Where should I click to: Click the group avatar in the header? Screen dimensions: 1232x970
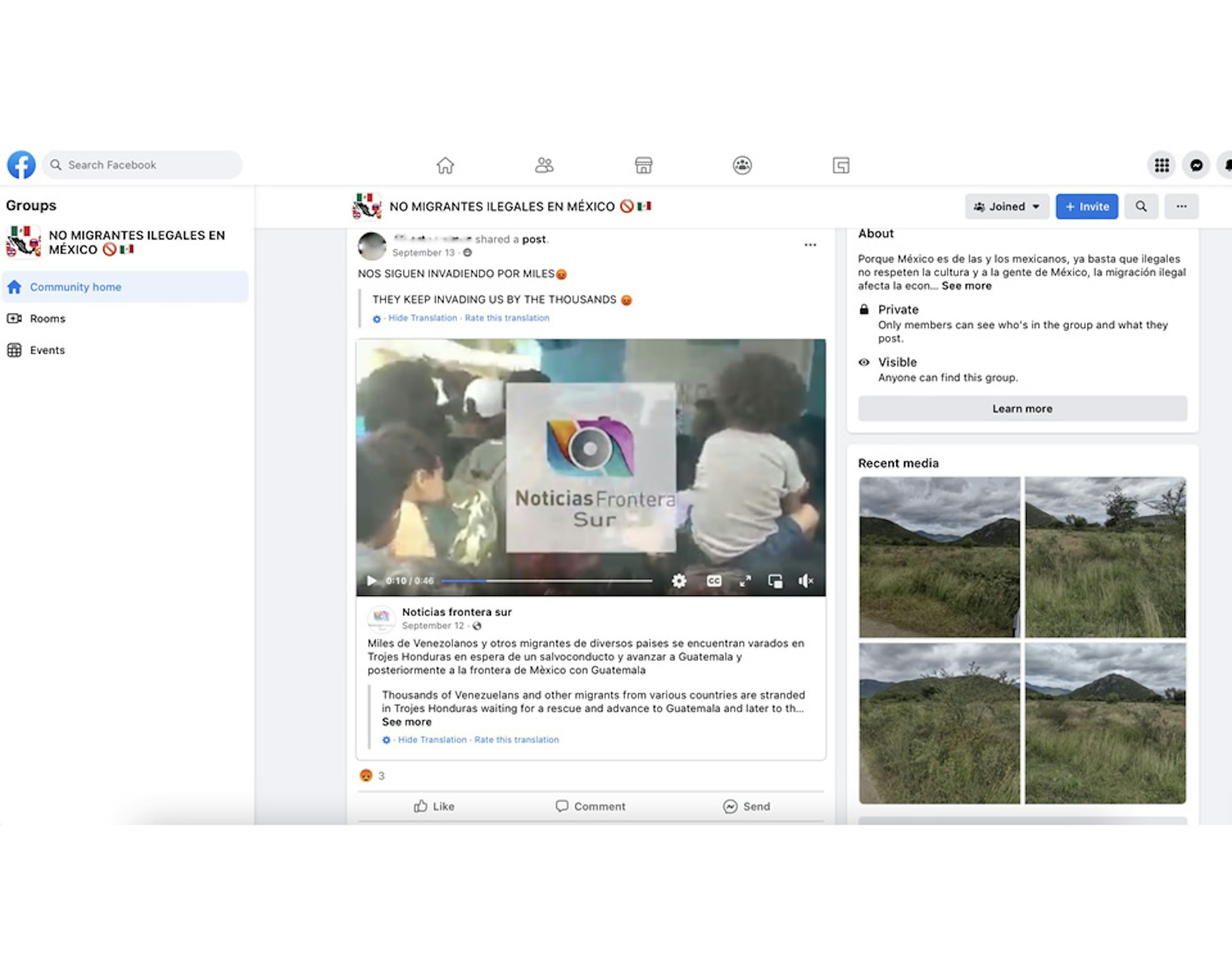click(367, 206)
